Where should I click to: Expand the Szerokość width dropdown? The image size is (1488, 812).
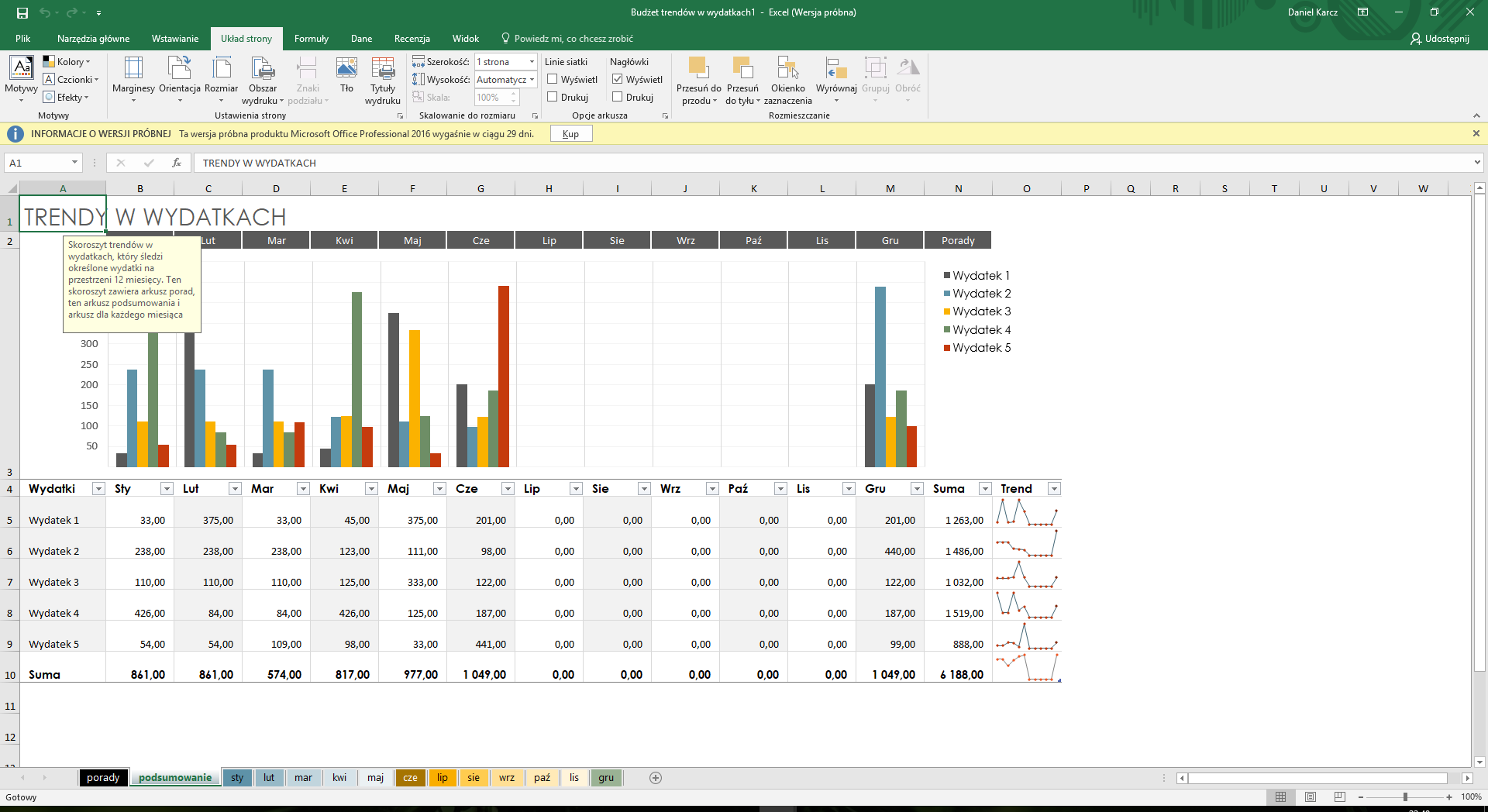(x=532, y=62)
